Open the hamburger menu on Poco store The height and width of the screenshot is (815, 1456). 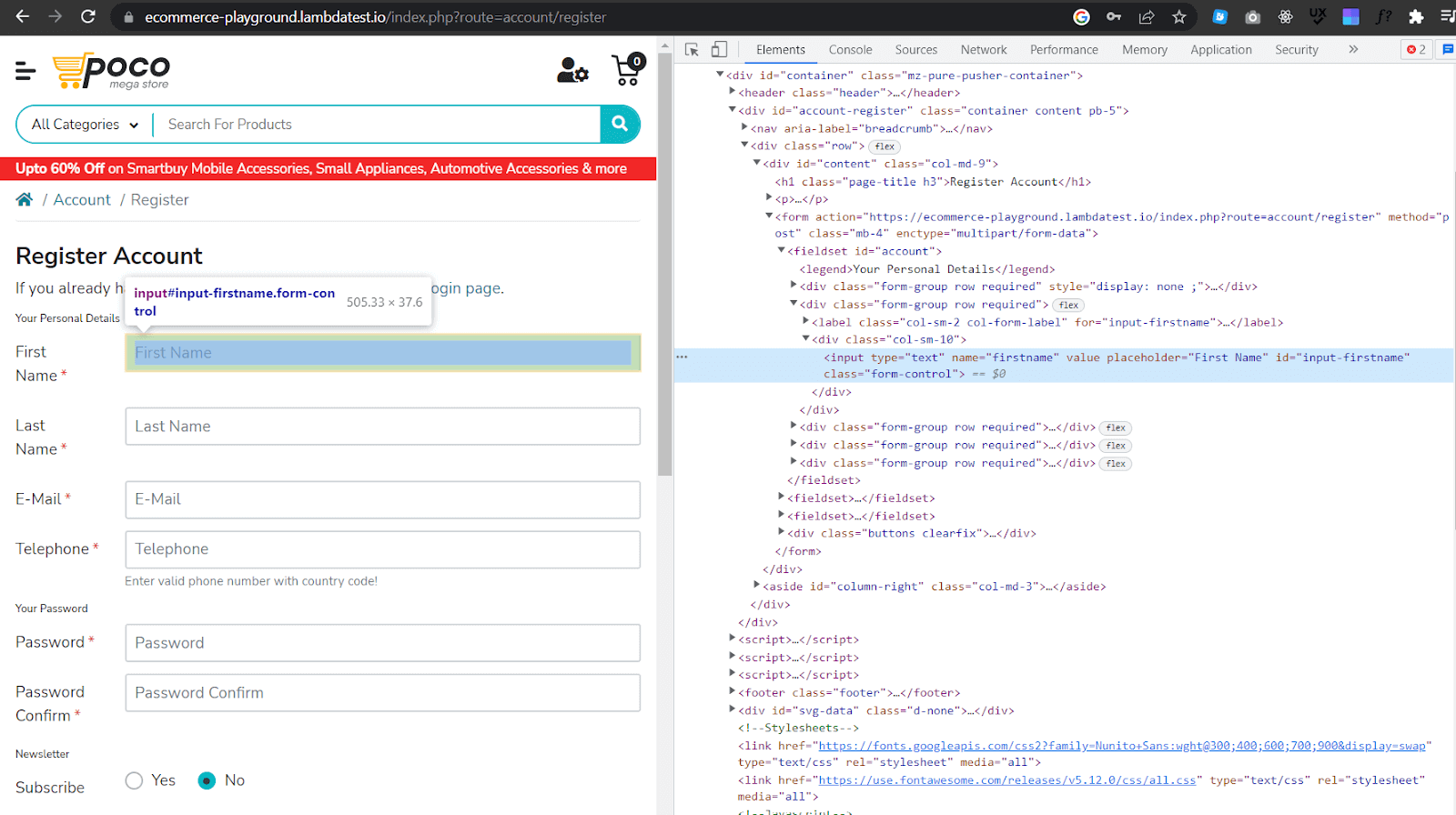point(25,70)
